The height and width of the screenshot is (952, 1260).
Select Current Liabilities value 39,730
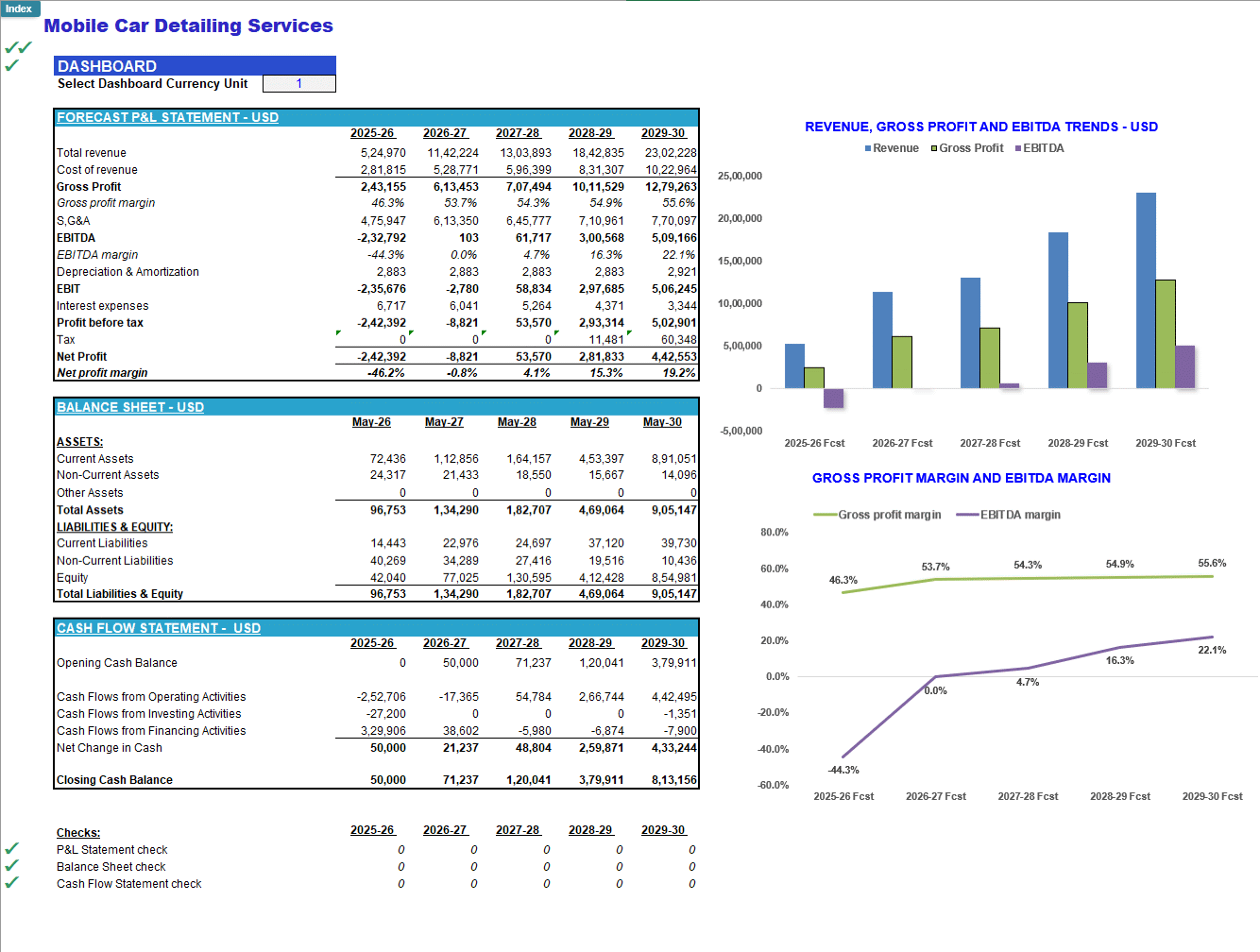[x=679, y=543]
